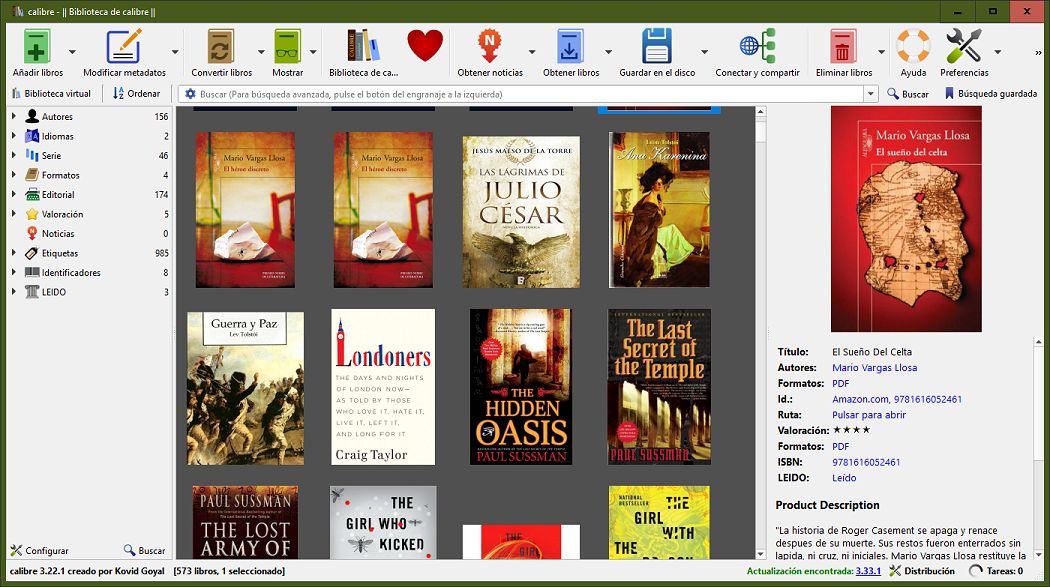Open the Preferencias dropdown arrow
Screen dimensions: 1050x587
pyautogui.click(x=998, y=52)
